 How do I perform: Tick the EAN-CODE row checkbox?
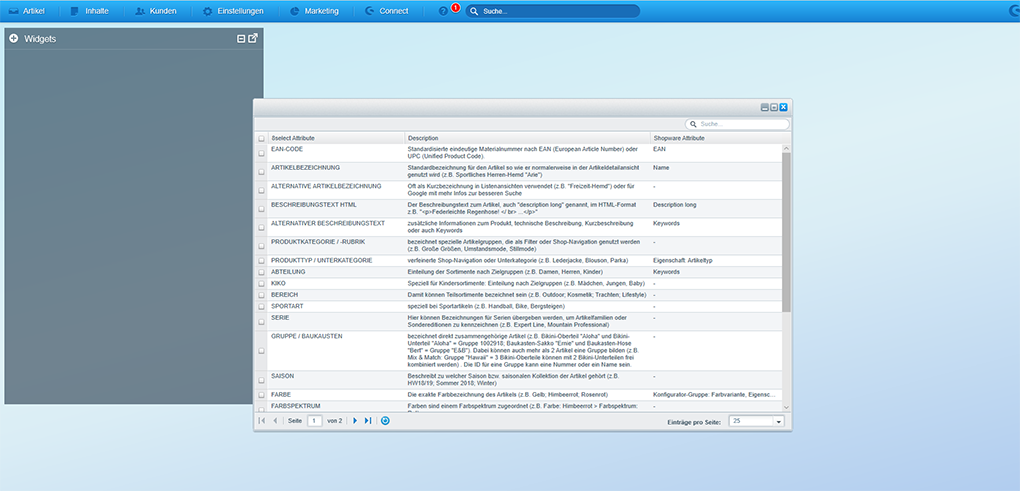(262, 150)
